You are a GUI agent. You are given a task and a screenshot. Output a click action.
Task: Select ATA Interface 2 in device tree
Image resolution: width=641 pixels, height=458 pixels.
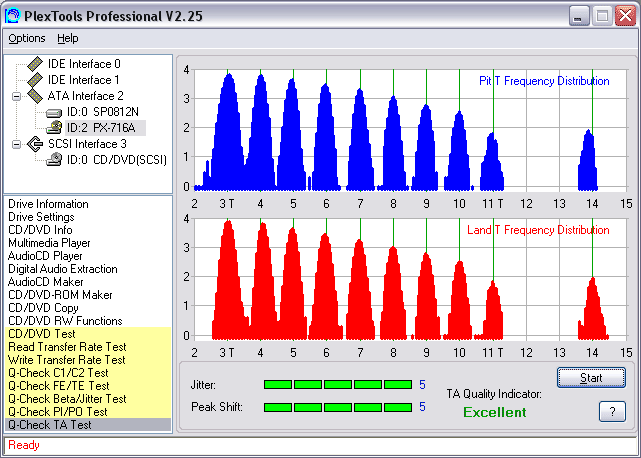click(85, 96)
